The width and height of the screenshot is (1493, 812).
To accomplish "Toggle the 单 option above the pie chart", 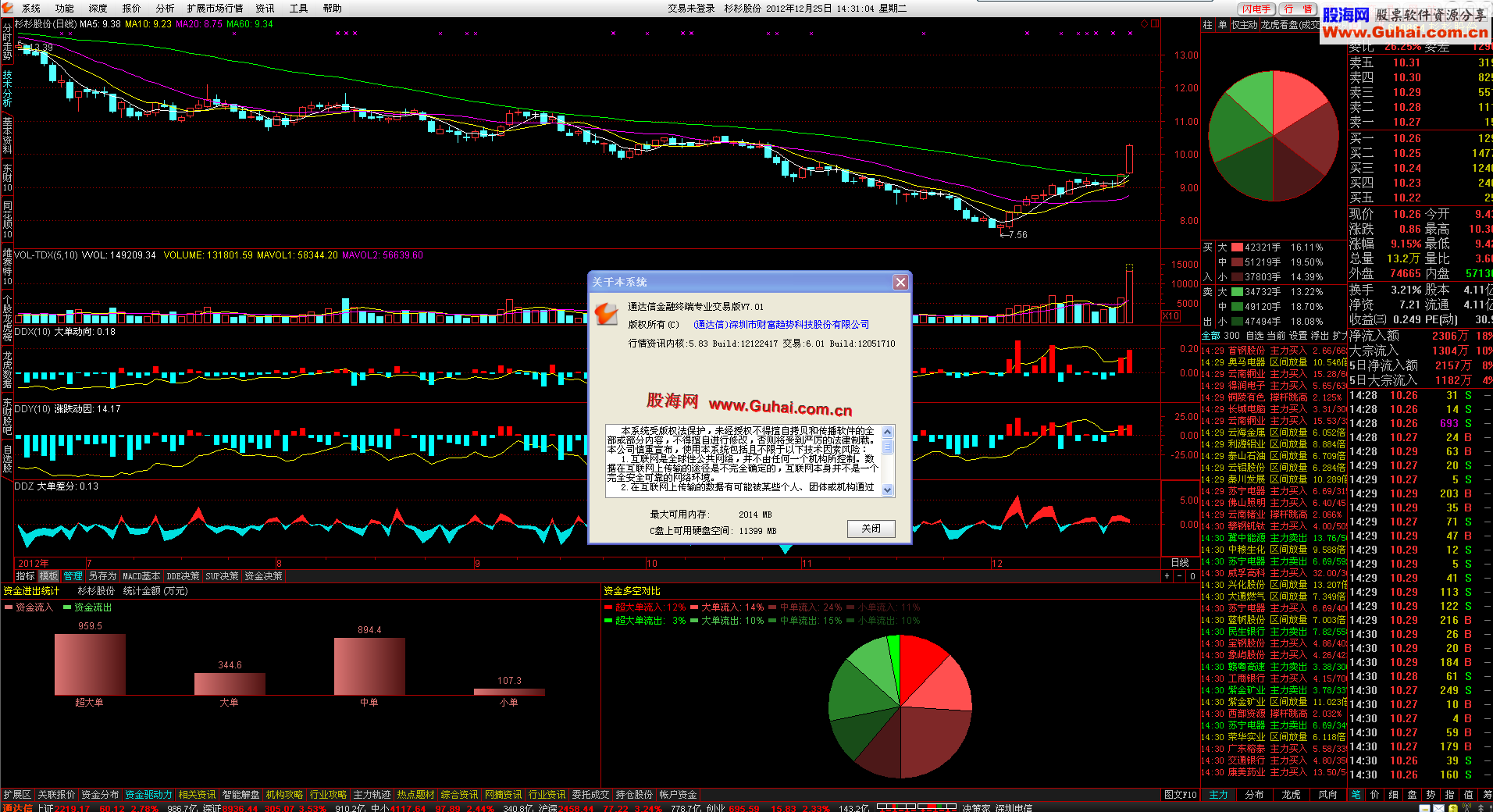I will point(1222,25).
